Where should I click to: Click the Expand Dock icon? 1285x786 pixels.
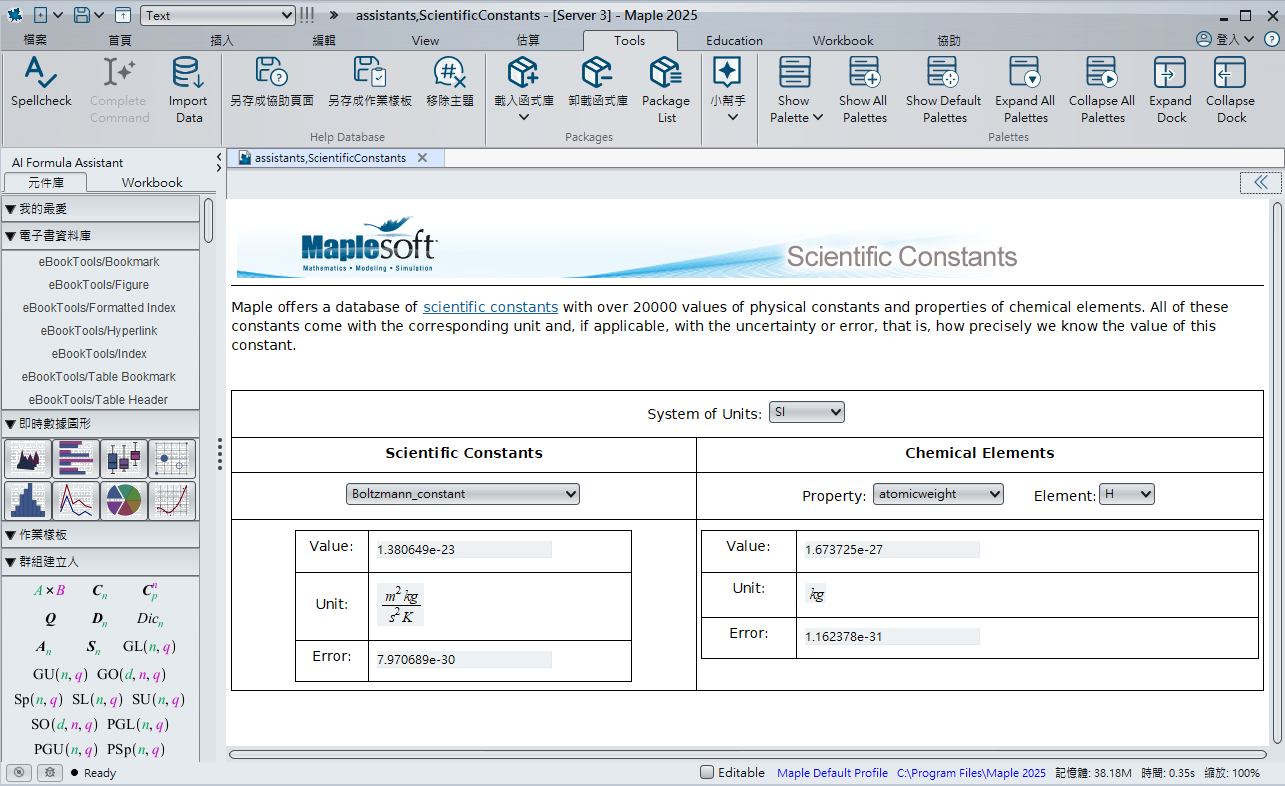click(1170, 72)
